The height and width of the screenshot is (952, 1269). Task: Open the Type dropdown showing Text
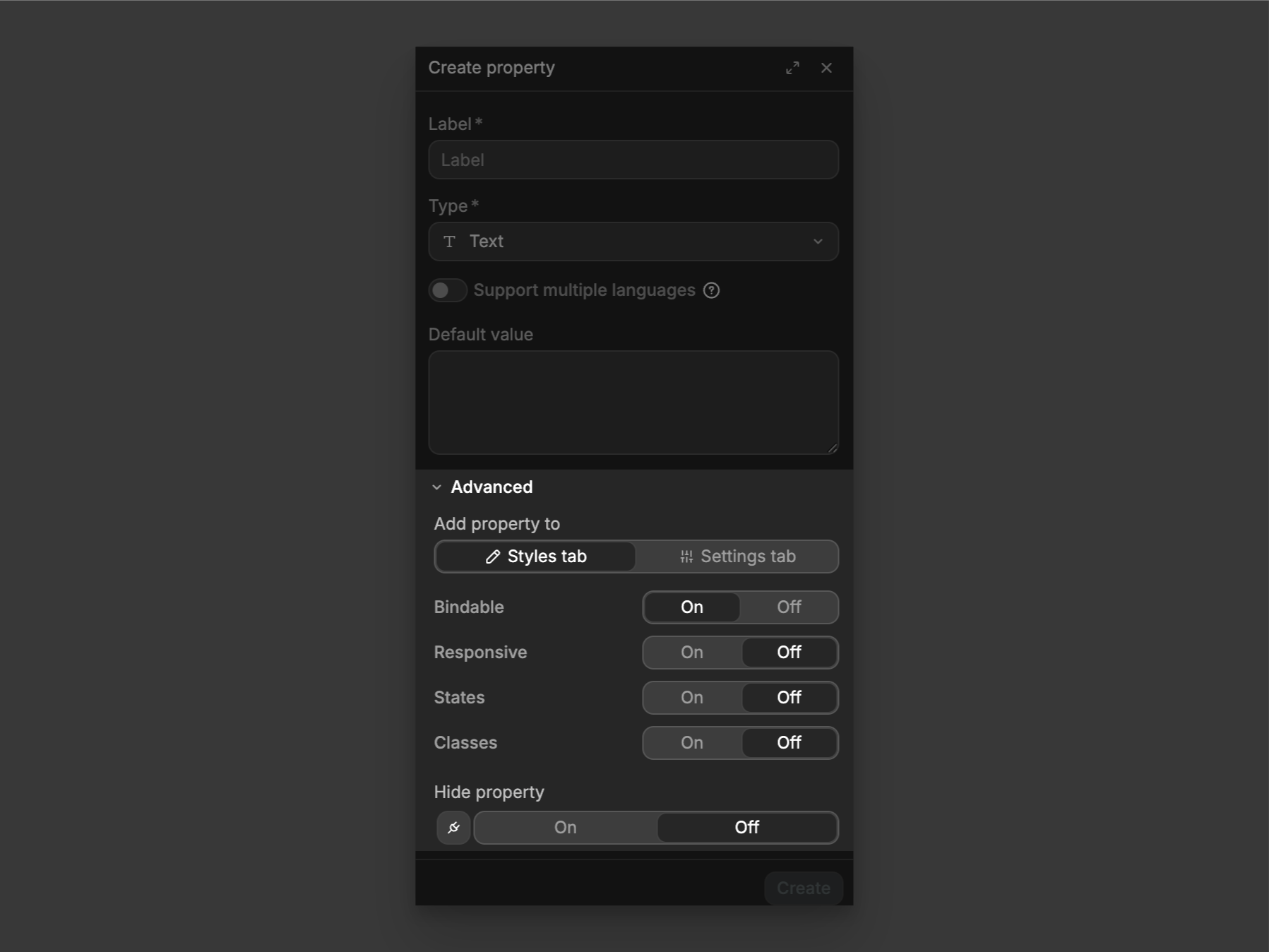(x=633, y=242)
